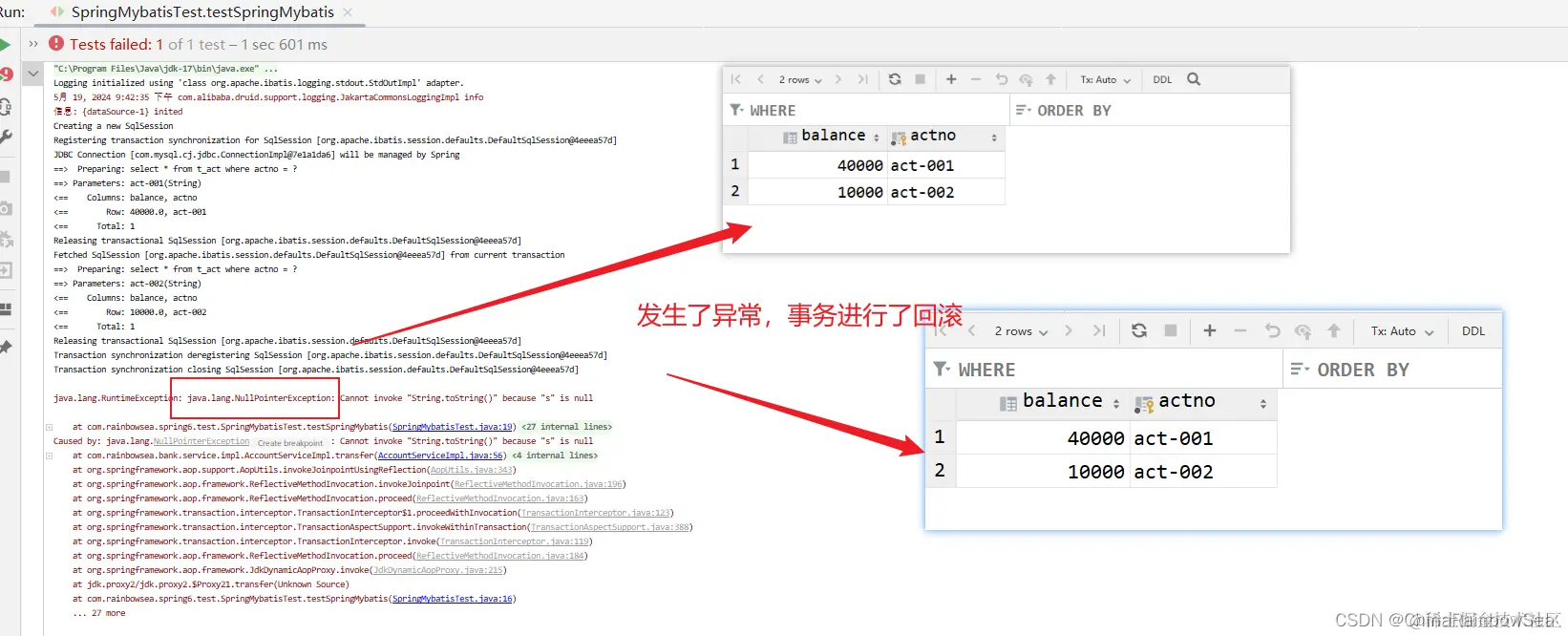
Task: Rerun the failed test with green arrow
Action: pos(5,45)
